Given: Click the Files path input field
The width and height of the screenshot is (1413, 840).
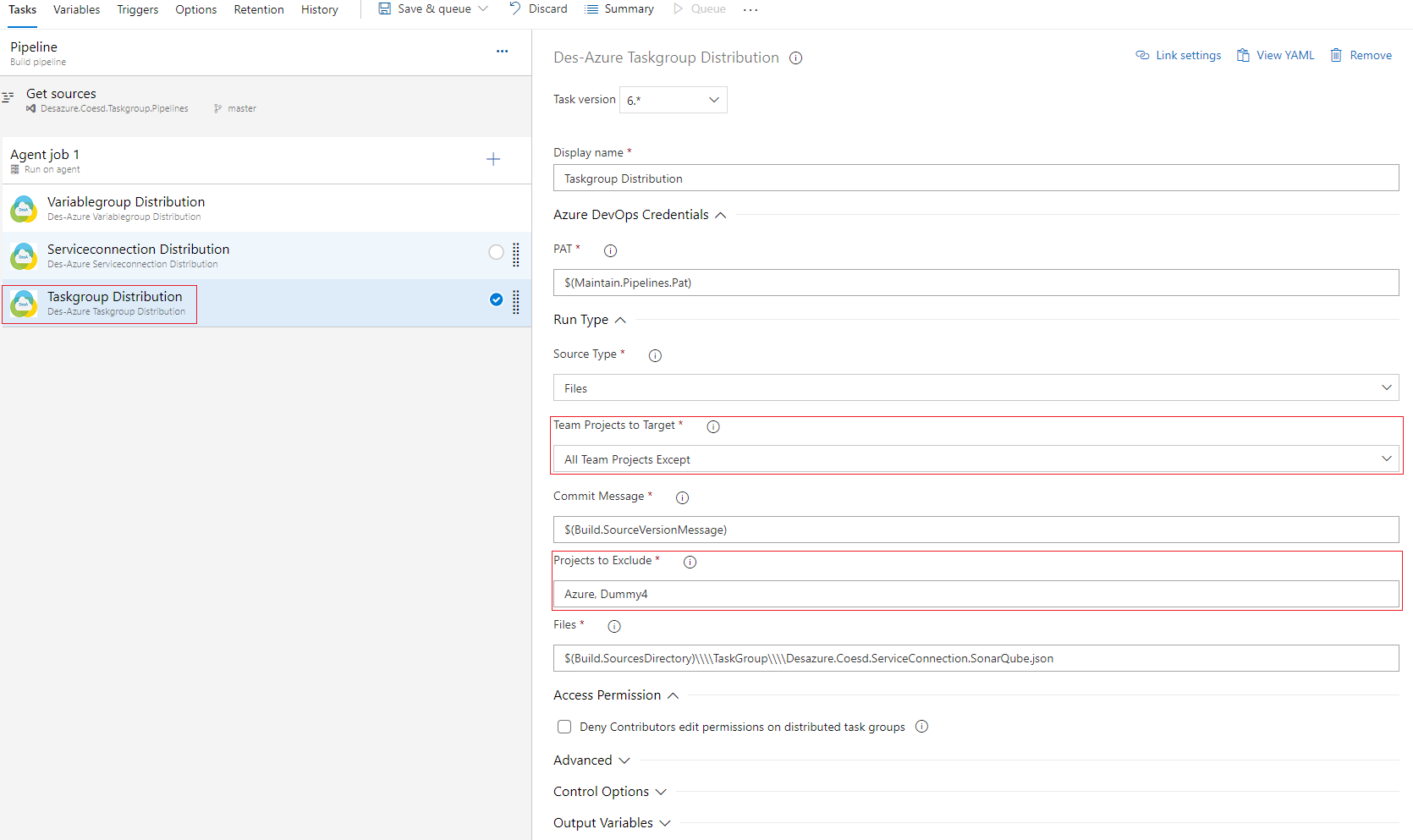Looking at the screenshot, I should [976, 658].
